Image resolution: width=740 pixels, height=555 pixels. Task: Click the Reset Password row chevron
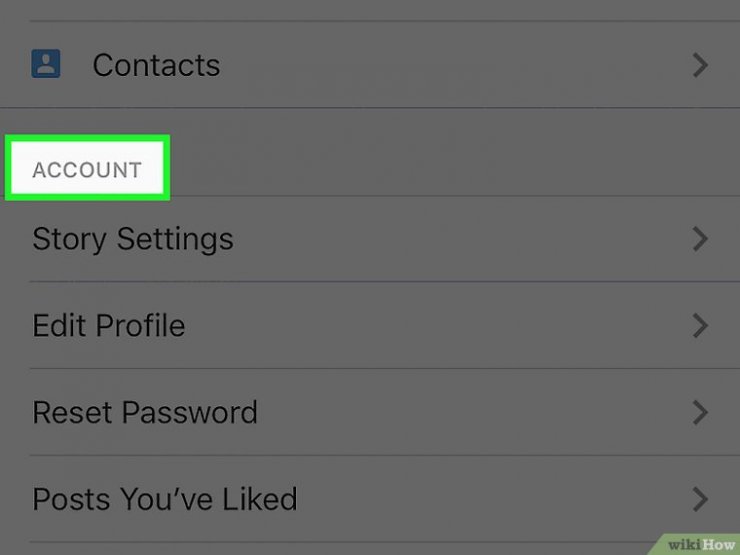[700, 412]
